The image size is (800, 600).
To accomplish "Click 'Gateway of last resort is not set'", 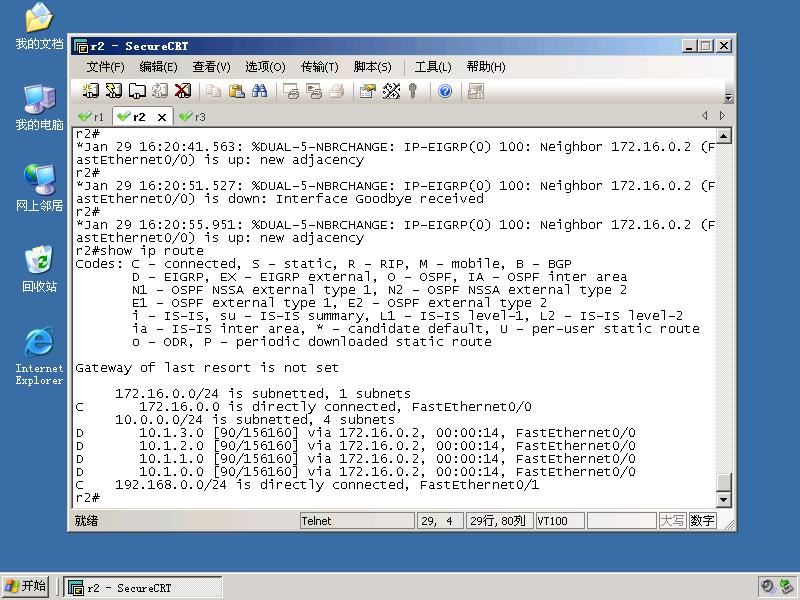I will pyautogui.click(x=207, y=368).
